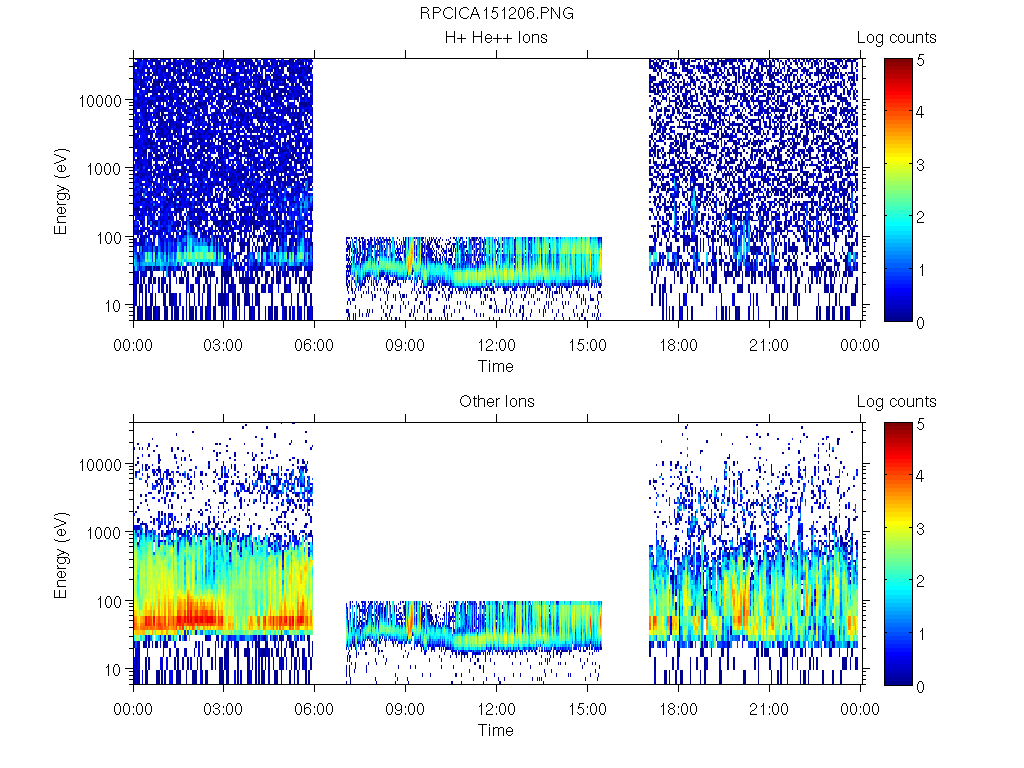Click the 100 energy tick on H+ He++ plot
Screen dimensions: 1024x768
(x=109, y=238)
